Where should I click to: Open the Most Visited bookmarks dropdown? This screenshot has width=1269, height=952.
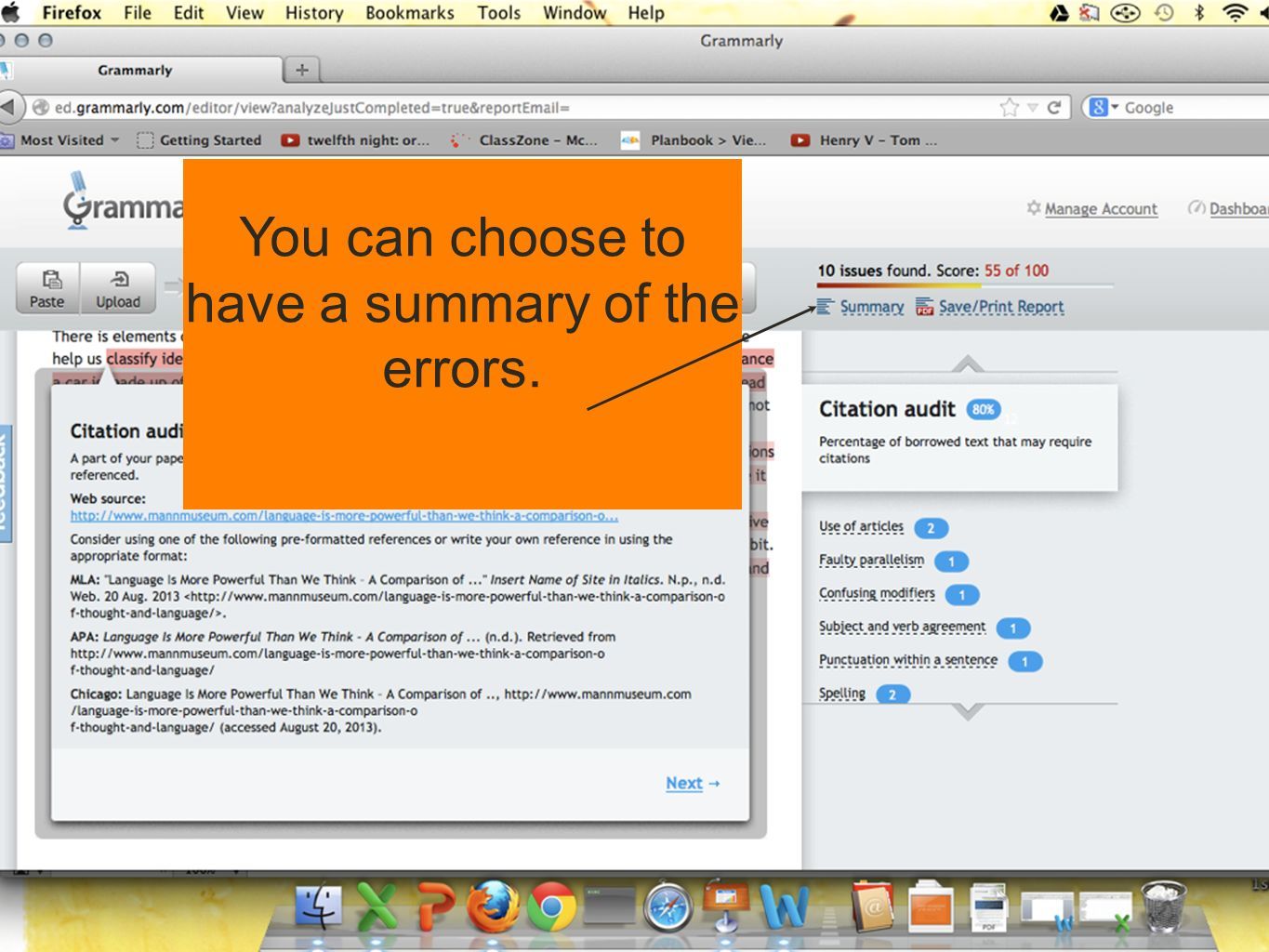point(61,140)
